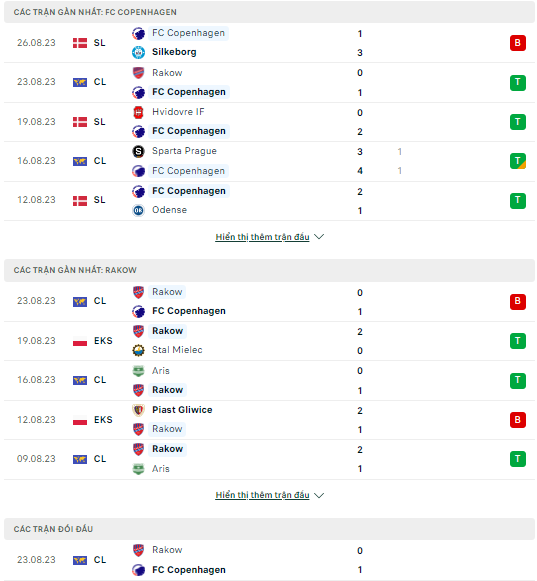
Task: Click the Silkeborg club logo
Action: click(138, 52)
